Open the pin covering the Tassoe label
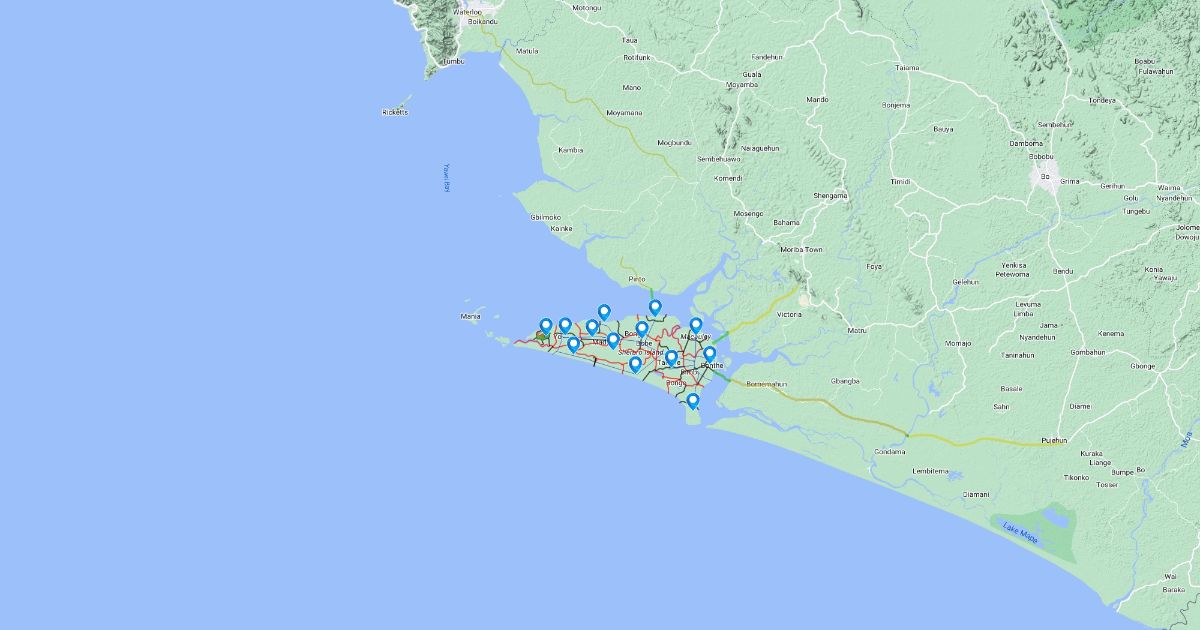The width and height of the screenshot is (1200, 630). 671,357
